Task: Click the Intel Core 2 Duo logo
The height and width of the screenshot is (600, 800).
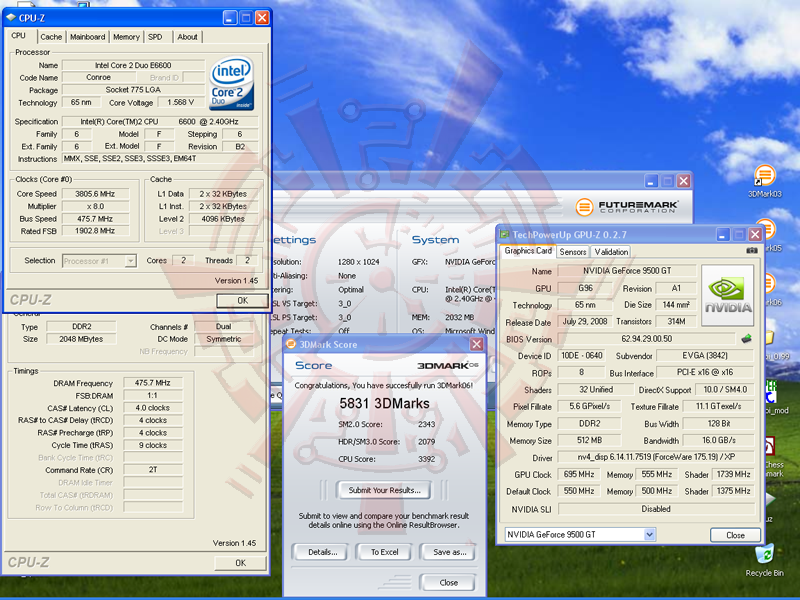Action: [x=231, y=83]
